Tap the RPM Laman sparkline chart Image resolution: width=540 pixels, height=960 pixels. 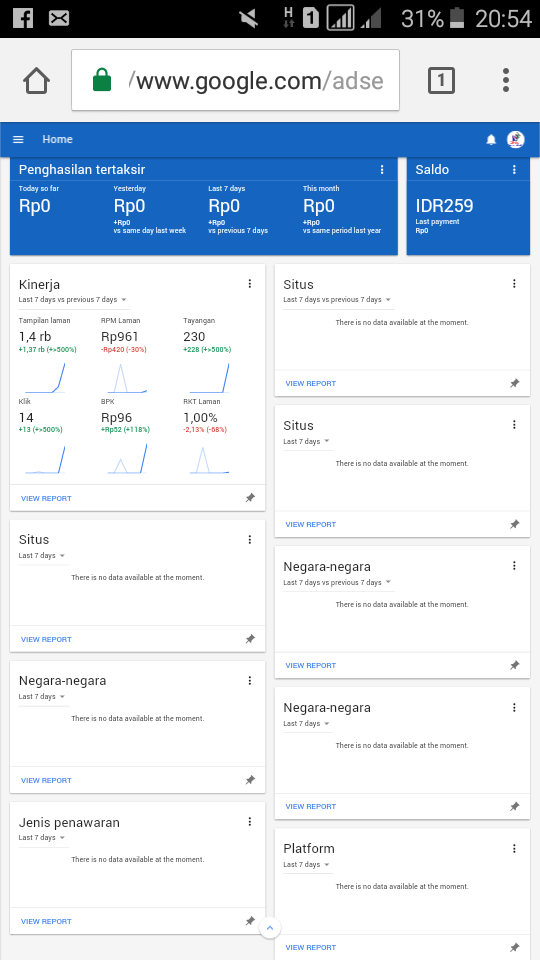tap(127, 377)
